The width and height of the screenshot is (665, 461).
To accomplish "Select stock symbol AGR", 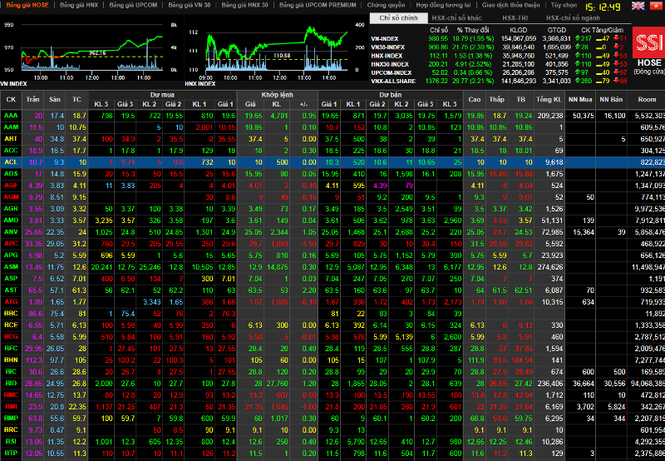I will click(x=11, y=209).
